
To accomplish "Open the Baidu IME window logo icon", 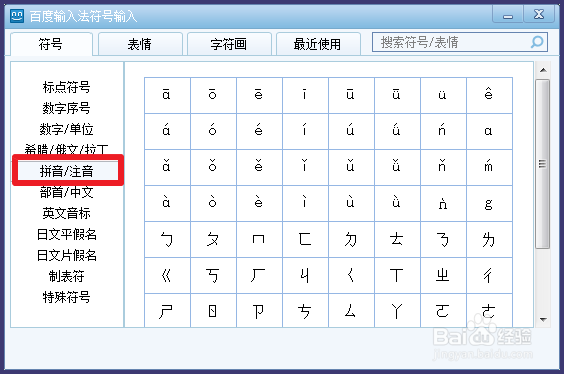I will [17, 15].
